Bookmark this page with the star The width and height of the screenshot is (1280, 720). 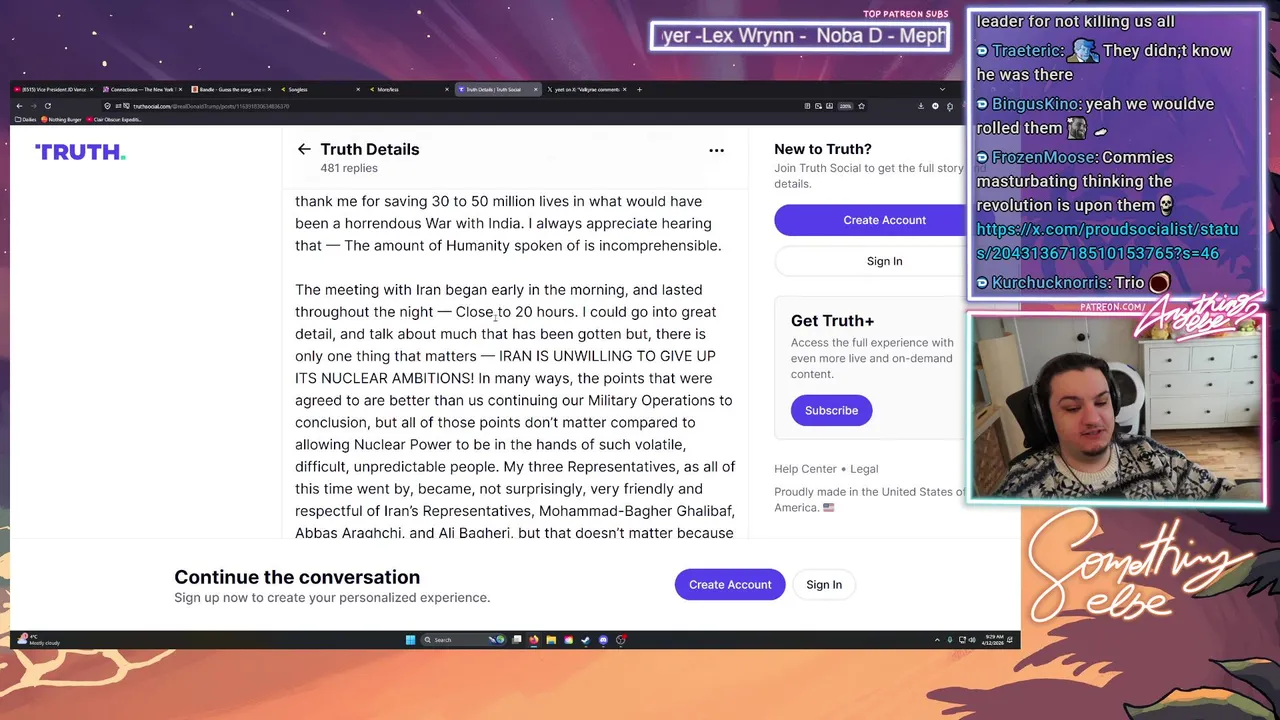[861, 106]
